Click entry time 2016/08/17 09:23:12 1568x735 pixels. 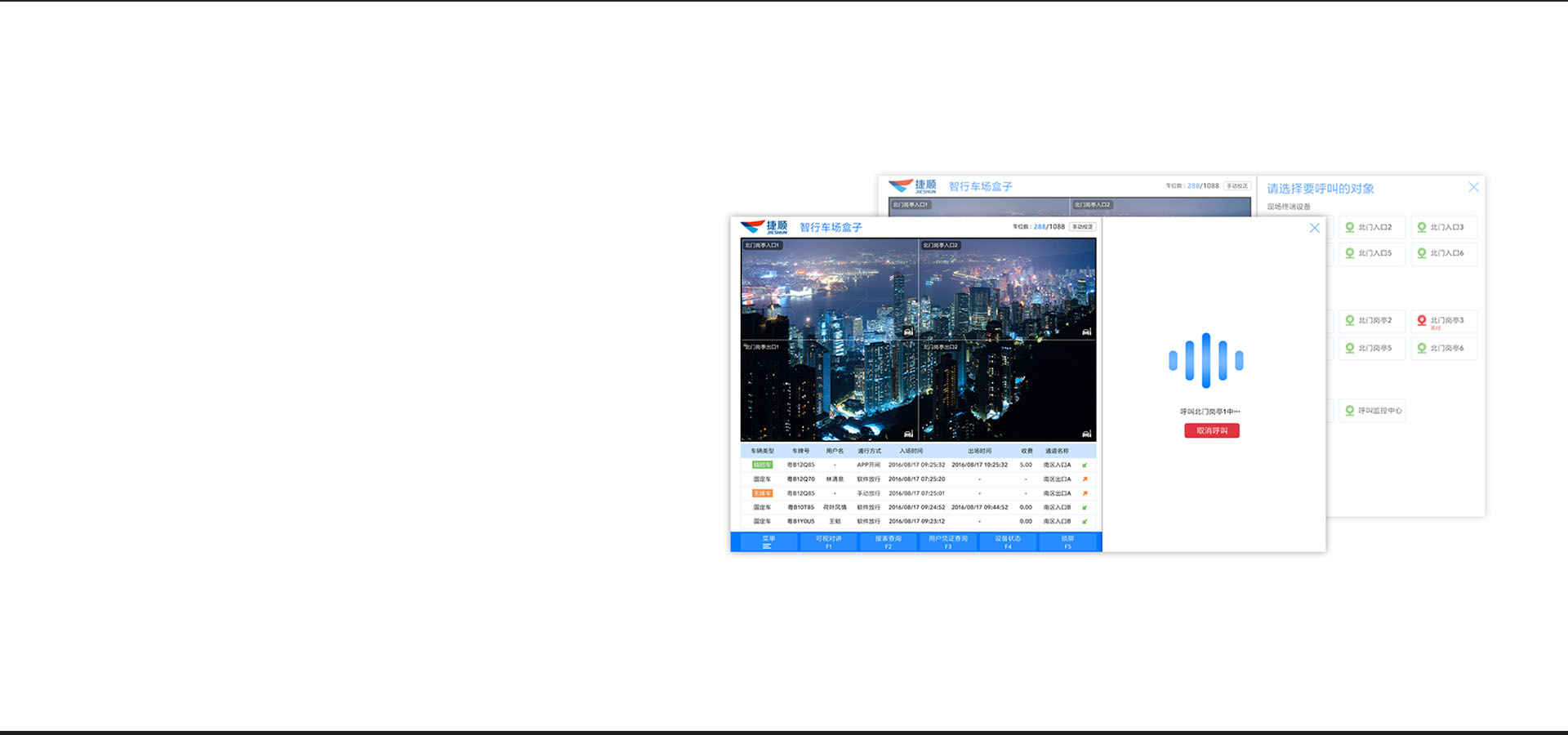(916, 521)
